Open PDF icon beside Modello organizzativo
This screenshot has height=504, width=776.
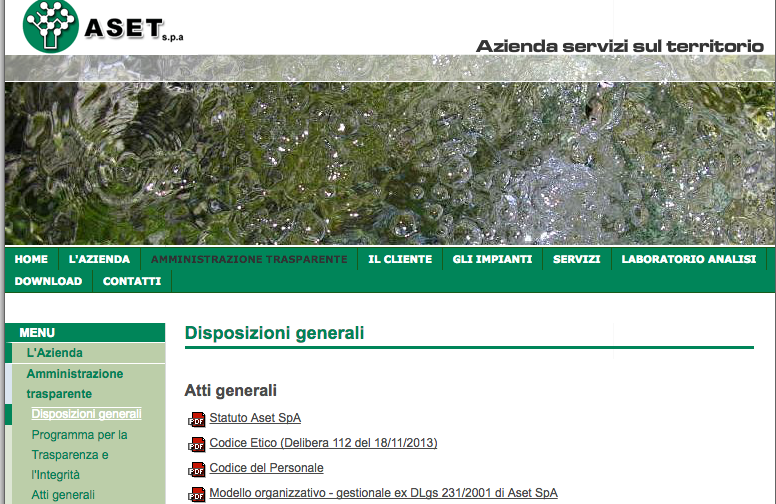coord(196,494)
